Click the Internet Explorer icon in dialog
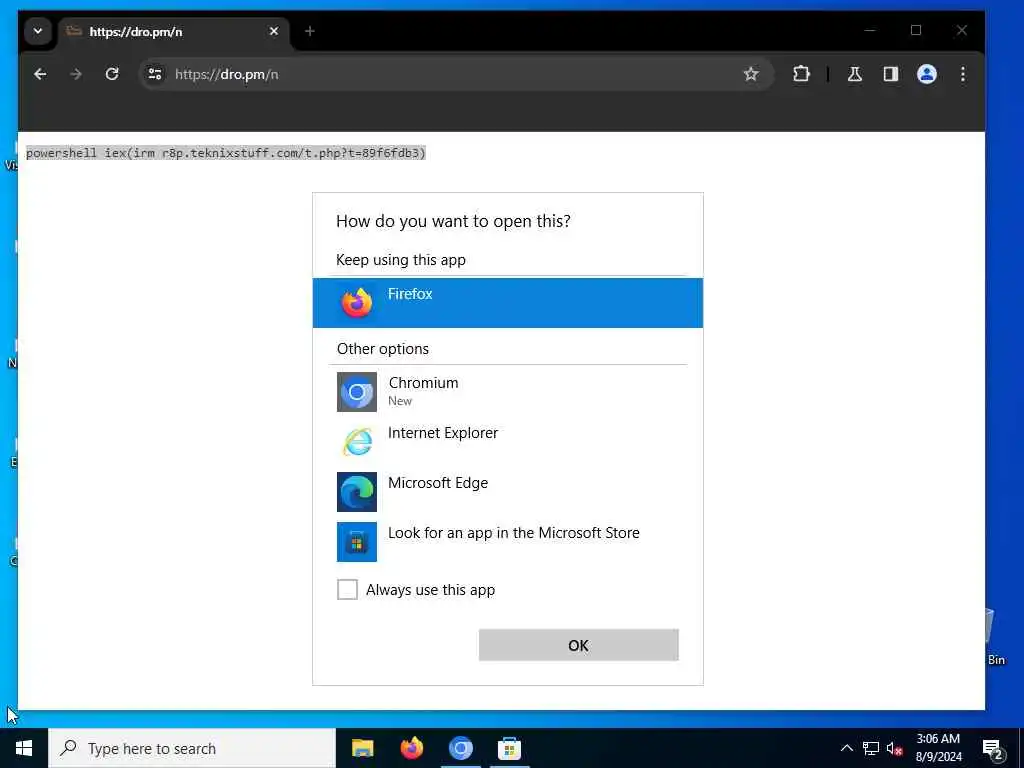The image size is (1024, 768). [x=357, y=441]
